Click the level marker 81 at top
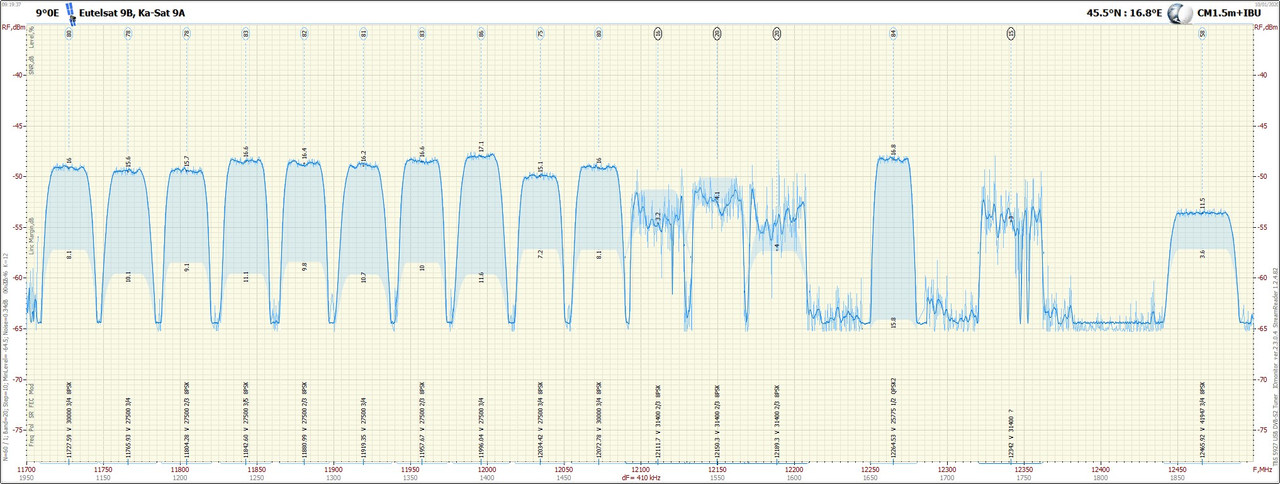1280x484 pixels. click(364, 34)
